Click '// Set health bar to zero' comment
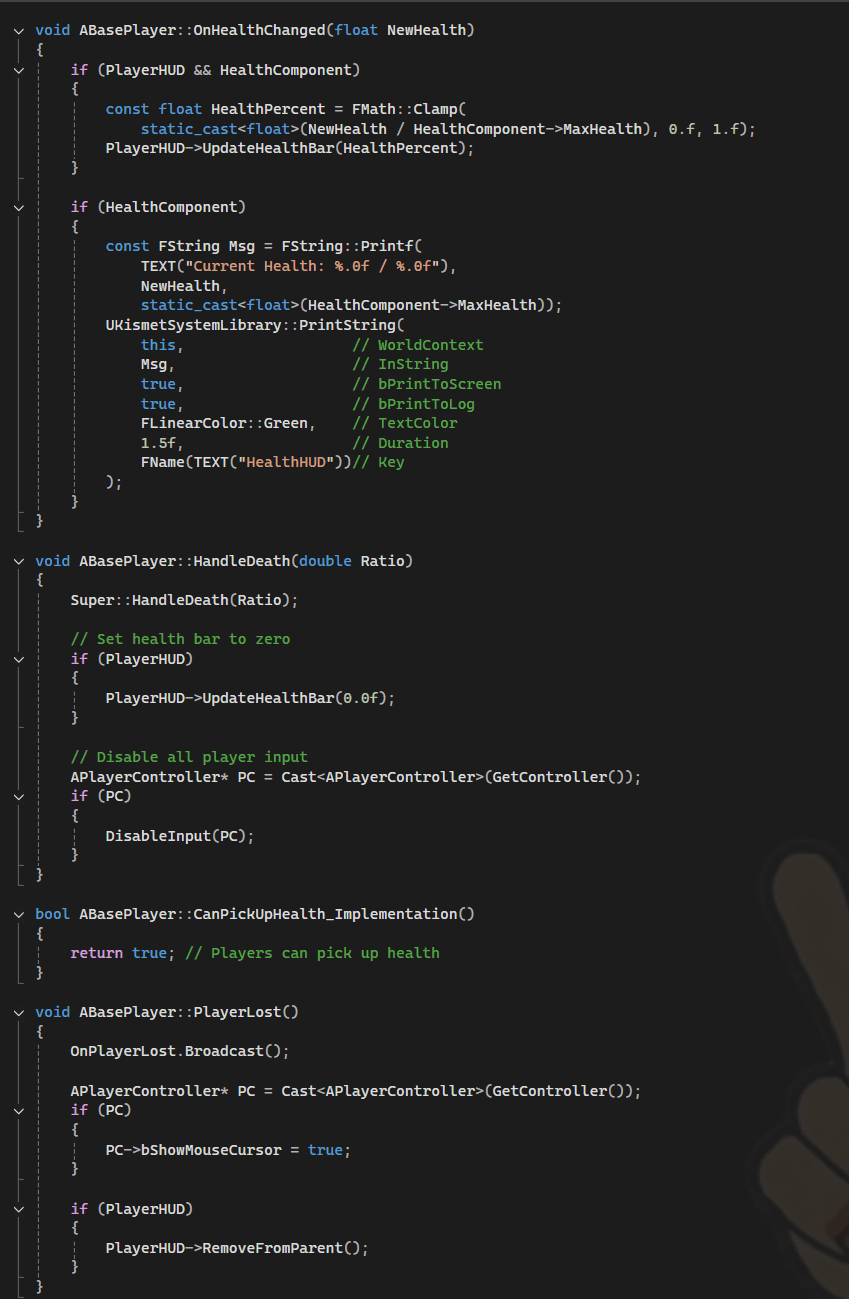This screenshot has width=849, height=1299. pyautogui.click(x=181, y=639)
